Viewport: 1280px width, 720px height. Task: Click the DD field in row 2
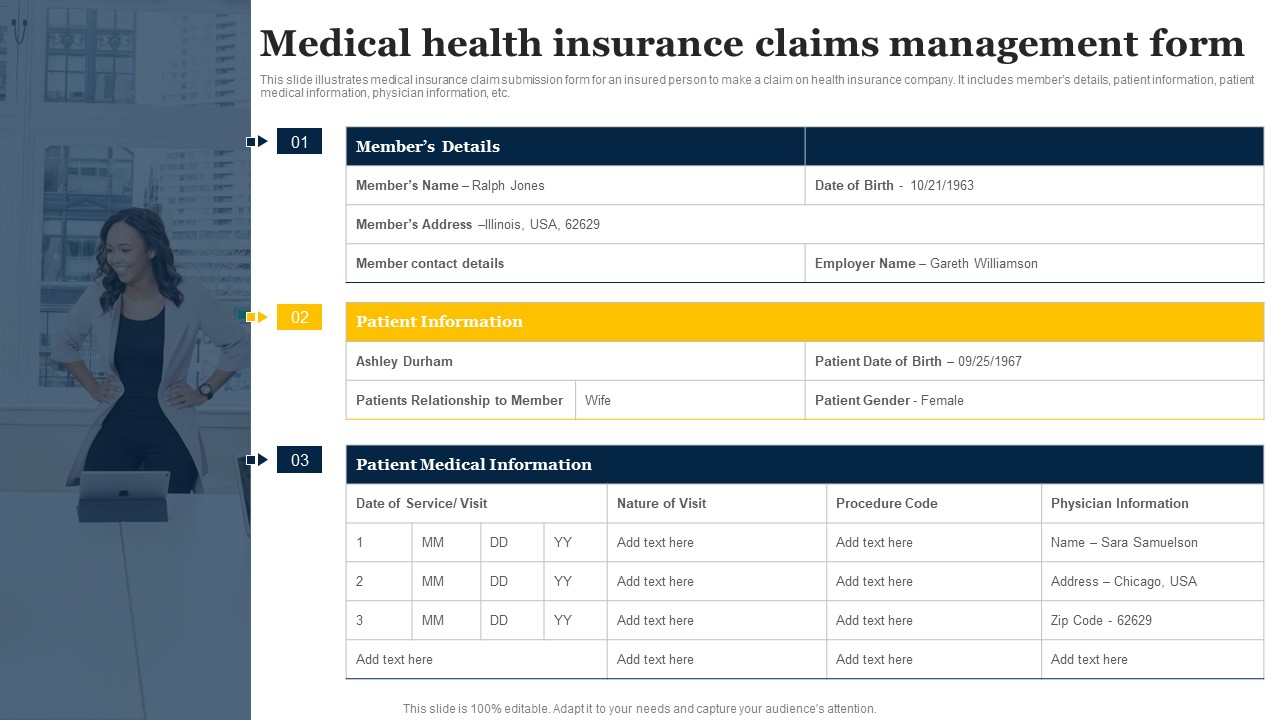(x=512, y=581)
